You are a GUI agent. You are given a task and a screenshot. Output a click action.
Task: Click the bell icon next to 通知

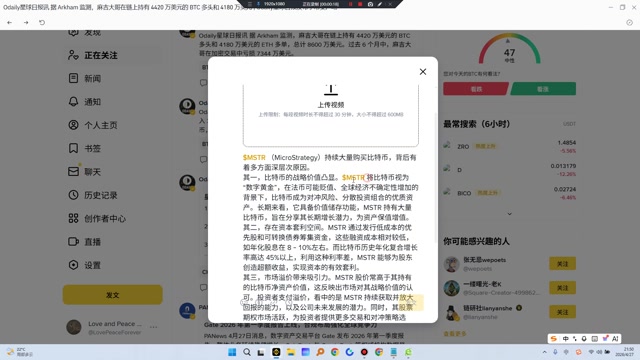[73, 101]
